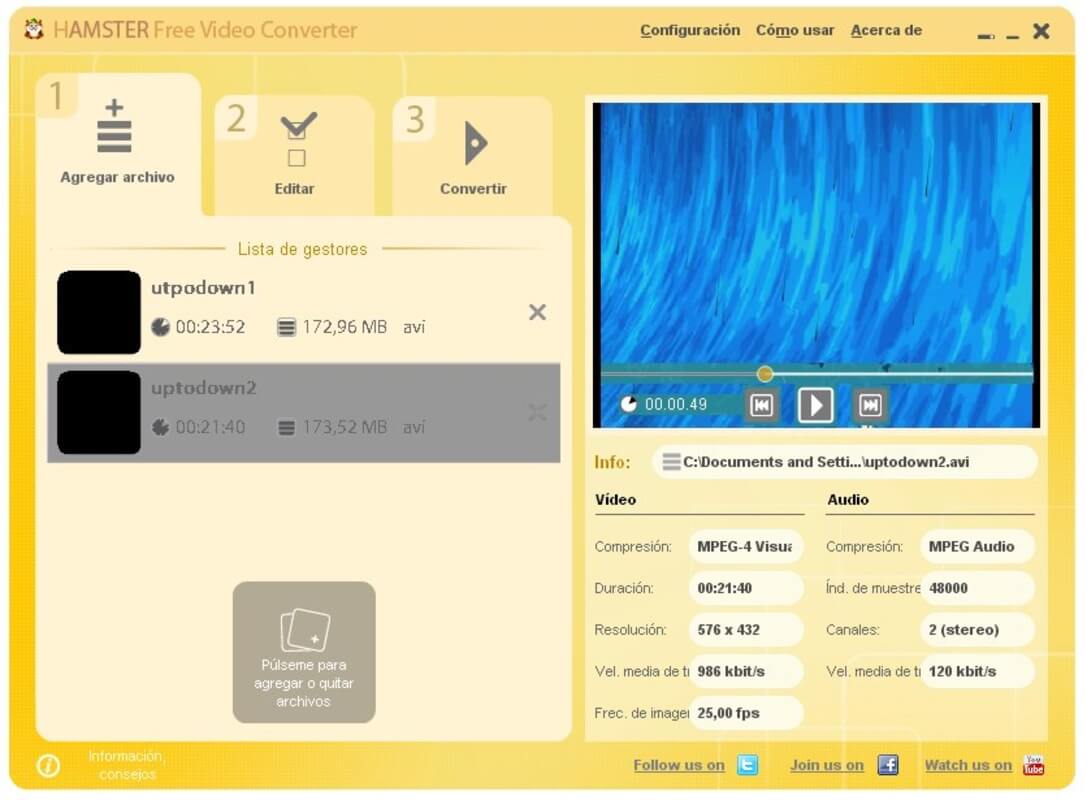Click the file icon in the Info path
This screenshot has height=800, width=1087.
click(x=671, y=462)
